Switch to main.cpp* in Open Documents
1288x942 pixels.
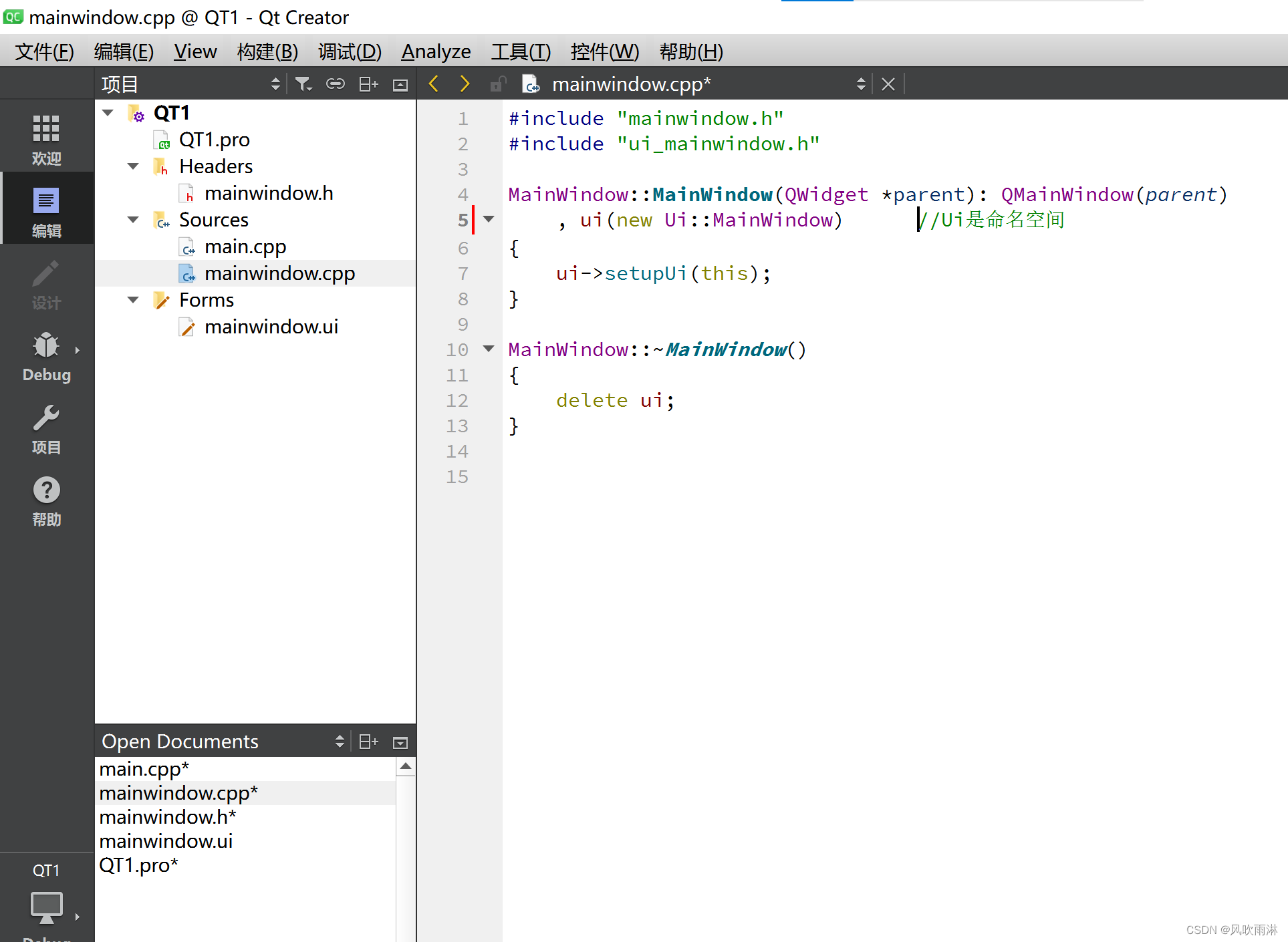point(144,769)
